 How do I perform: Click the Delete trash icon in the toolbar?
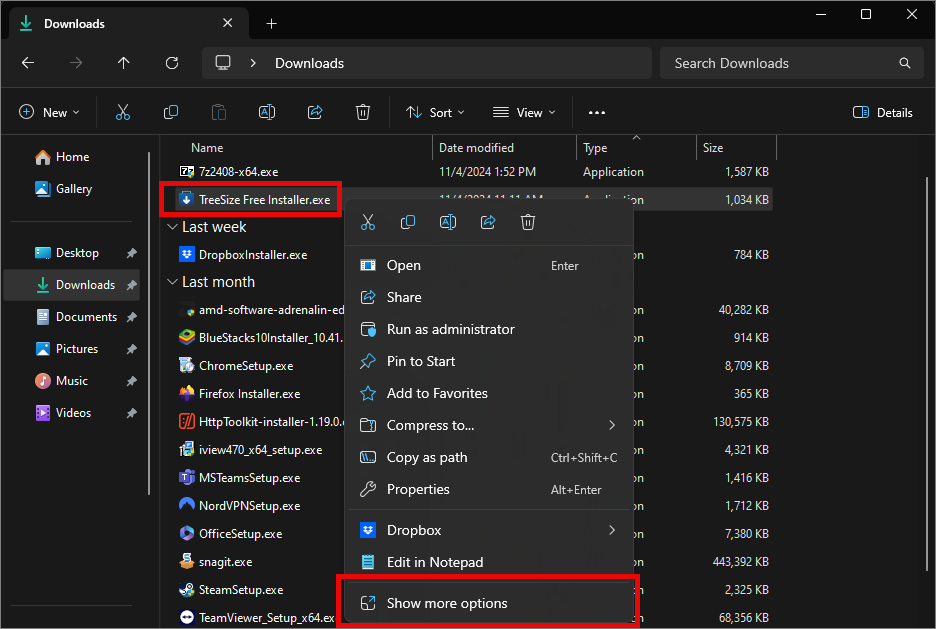pos(363,112)
